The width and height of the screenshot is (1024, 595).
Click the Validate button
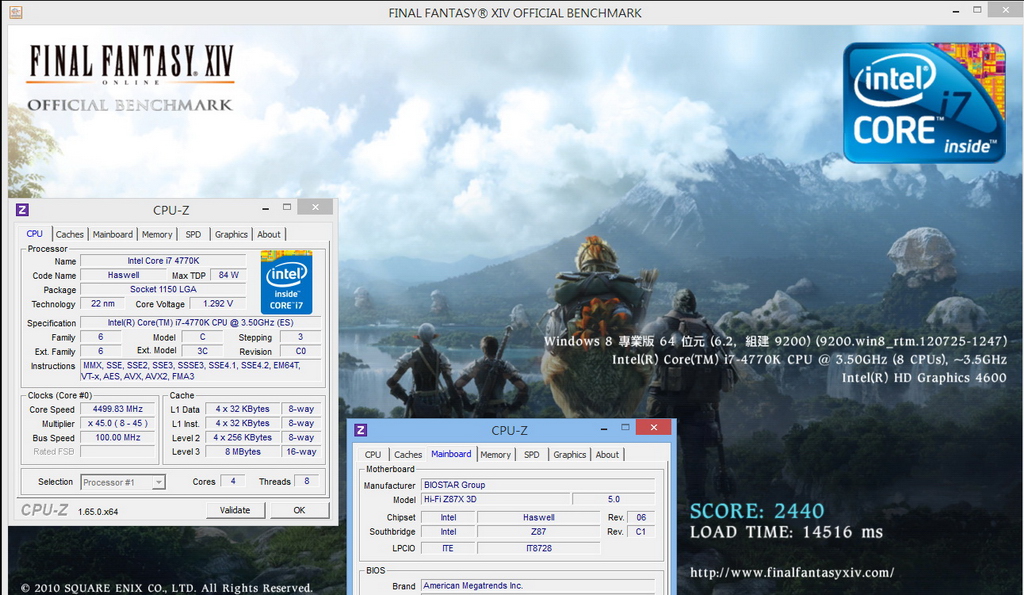pos(235,510)
